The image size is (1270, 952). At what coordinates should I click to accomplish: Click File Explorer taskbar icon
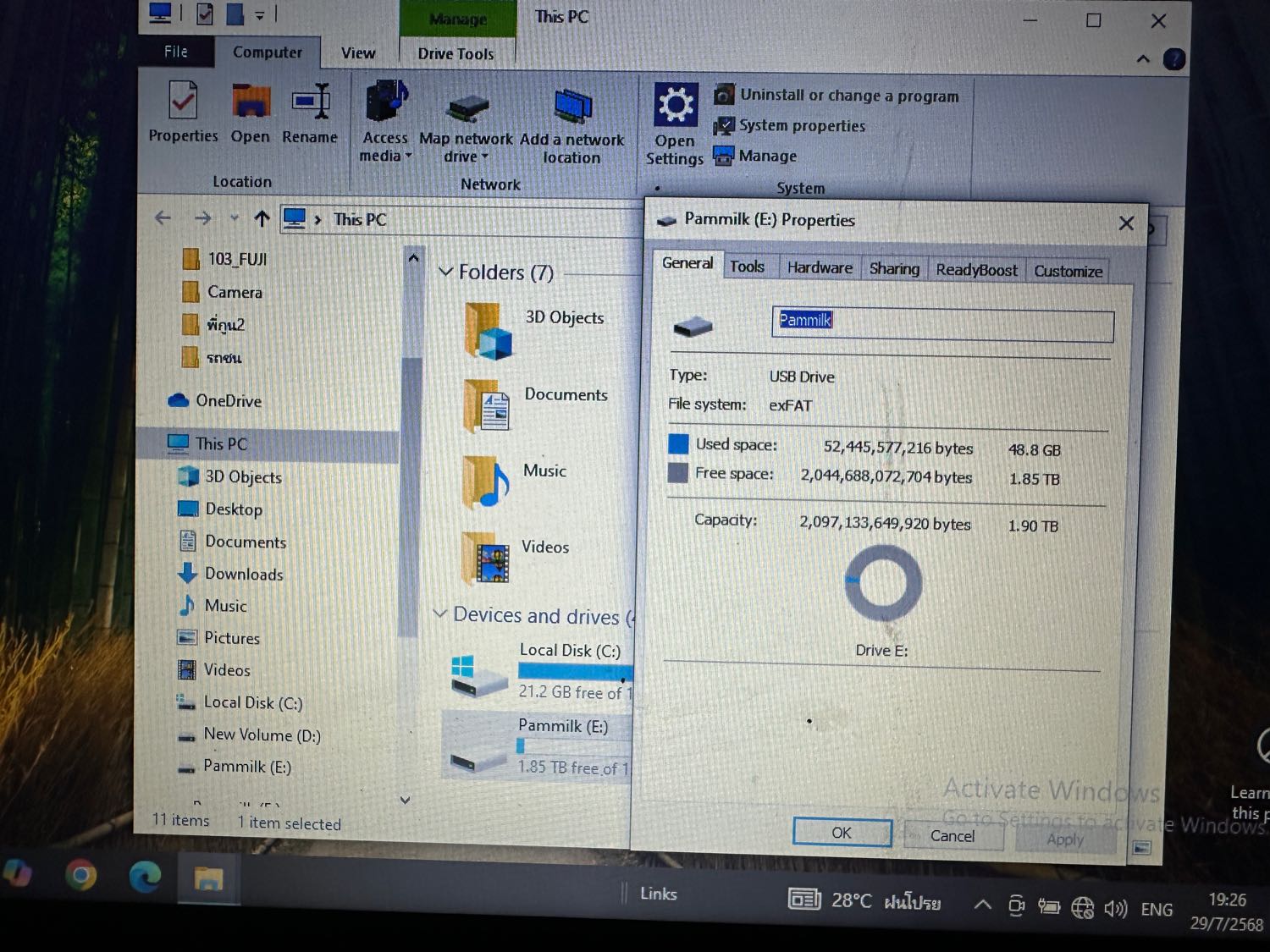pyautogui.click(x=208, y=878)
